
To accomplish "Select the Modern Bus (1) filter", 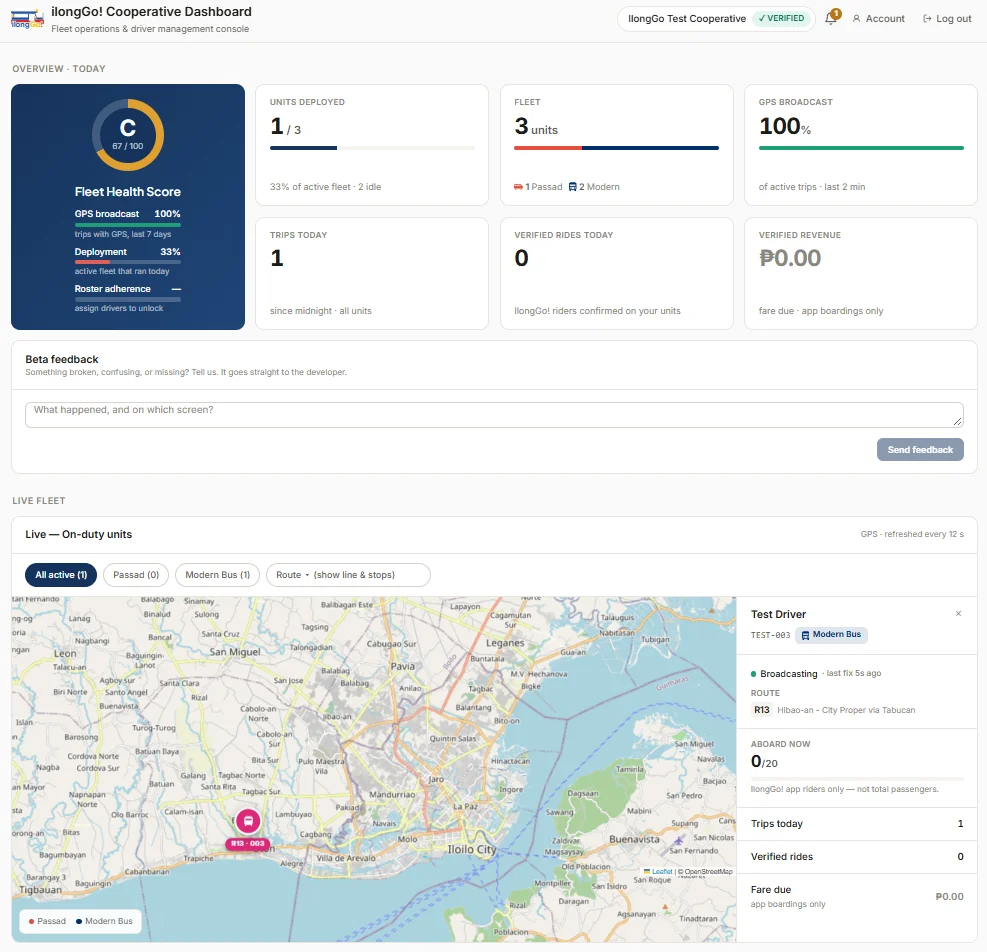I will tap(217, 575).
